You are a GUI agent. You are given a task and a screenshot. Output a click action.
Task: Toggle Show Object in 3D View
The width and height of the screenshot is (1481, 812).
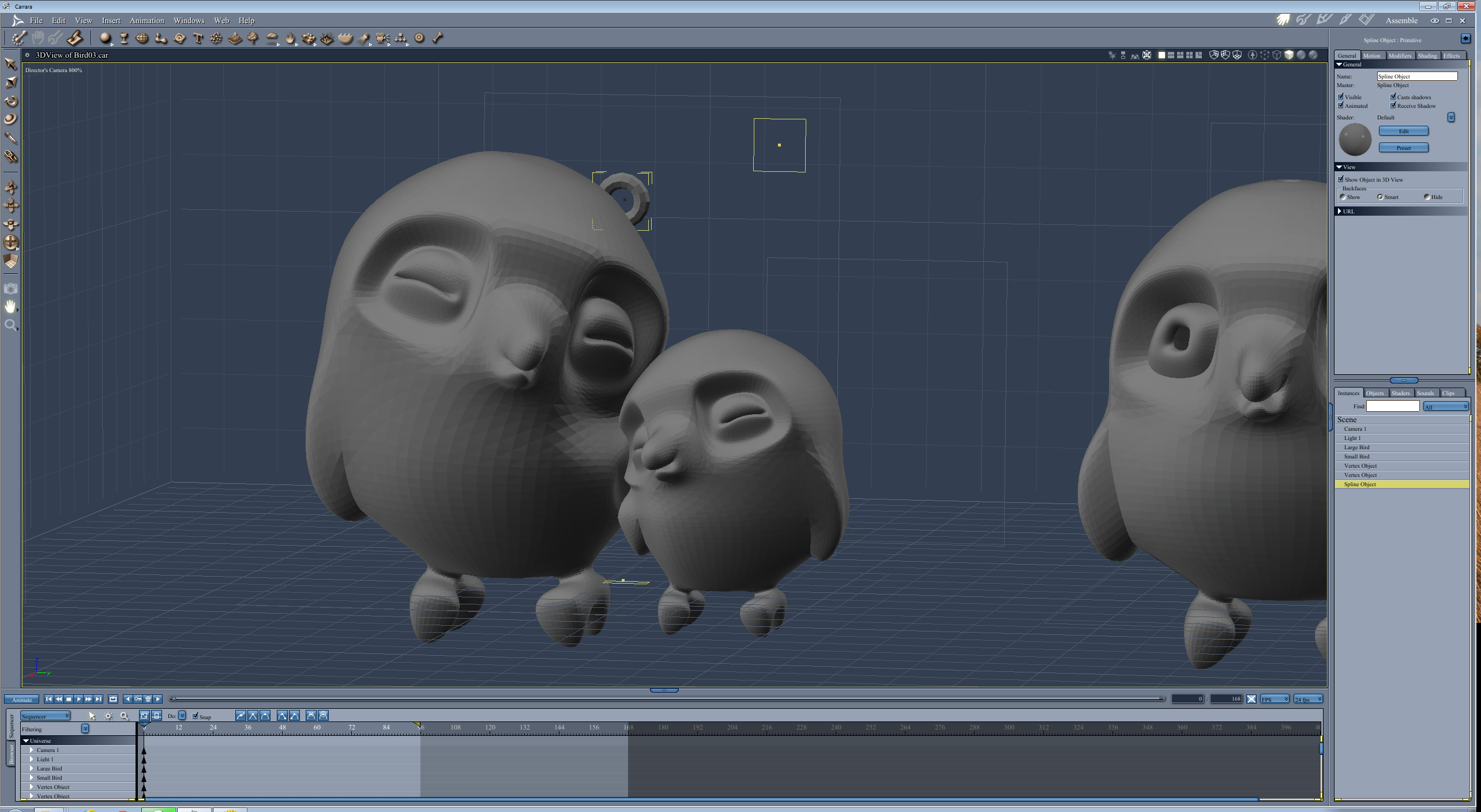(1341, 179)
